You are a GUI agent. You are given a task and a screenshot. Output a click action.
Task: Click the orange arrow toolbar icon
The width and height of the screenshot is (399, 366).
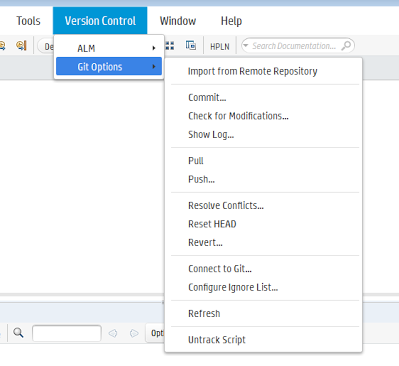coord(21,45)
